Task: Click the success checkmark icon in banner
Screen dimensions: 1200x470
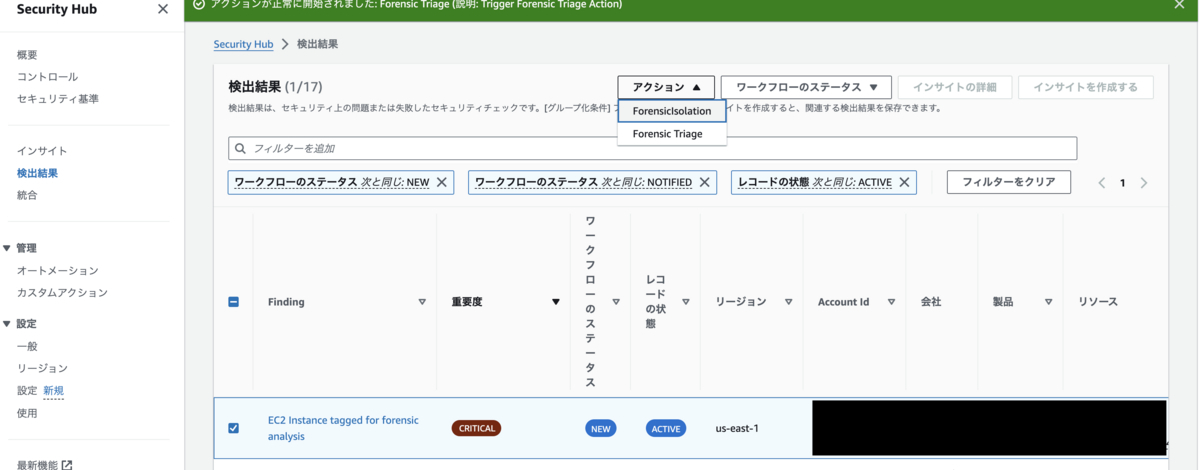Action: 199,5
